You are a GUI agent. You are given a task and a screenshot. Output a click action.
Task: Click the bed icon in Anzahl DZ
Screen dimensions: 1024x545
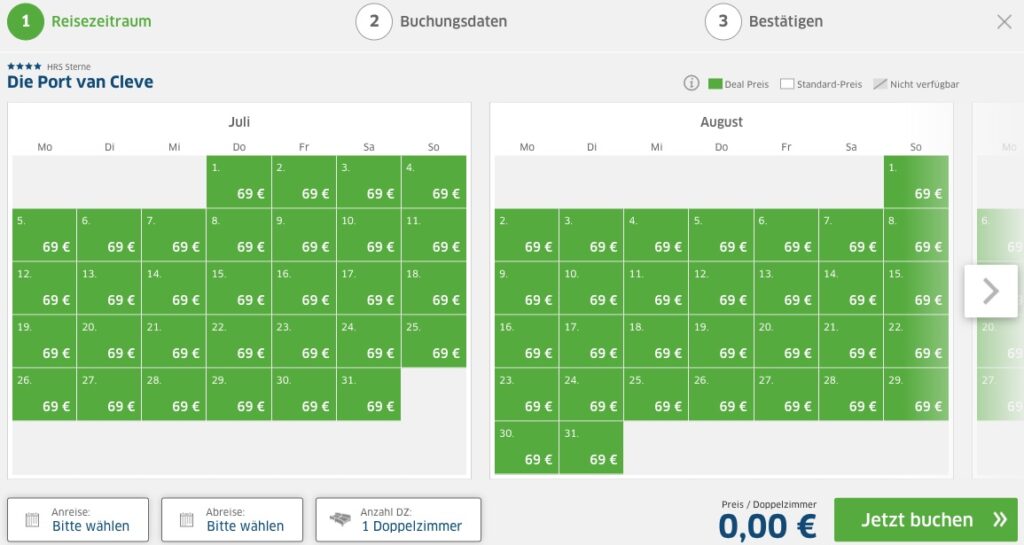point(340,520)
